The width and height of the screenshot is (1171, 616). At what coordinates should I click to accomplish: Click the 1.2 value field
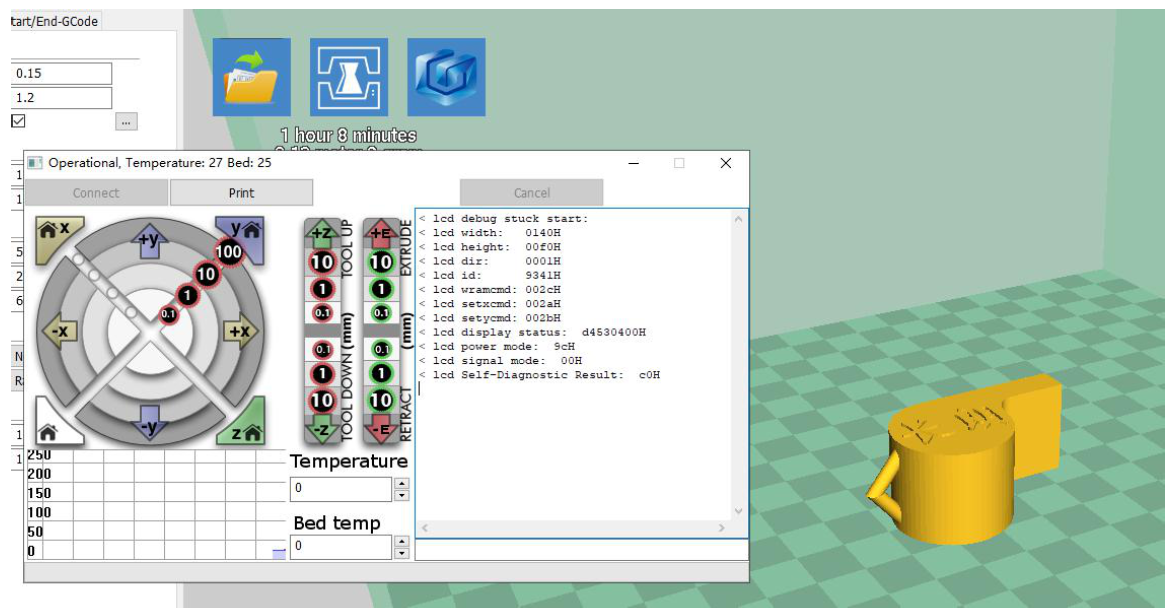[61, 97]
